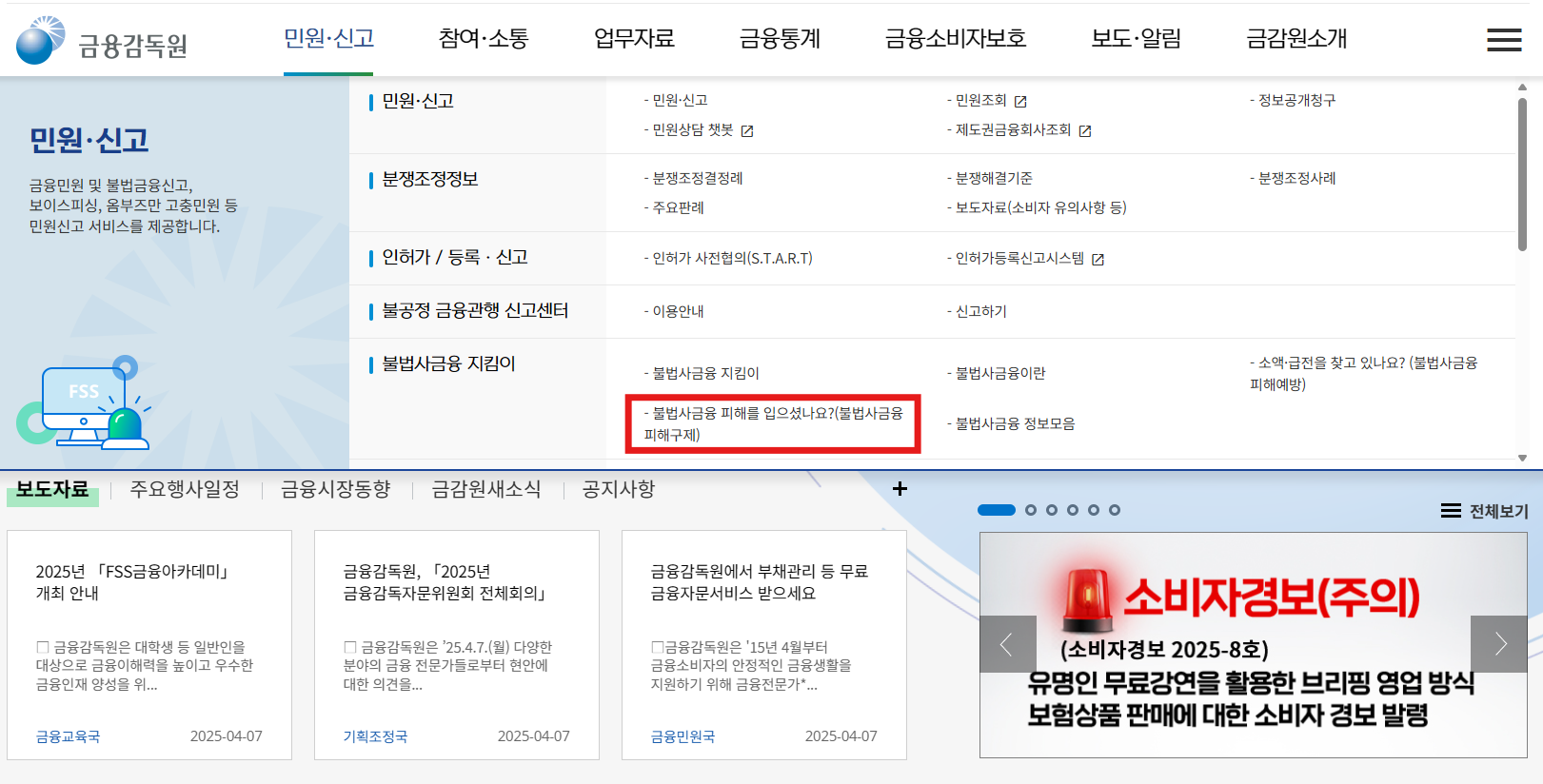
Task: Open the 인허가 / 등록 · 신고 category heading
Action: tap(455, 257)
